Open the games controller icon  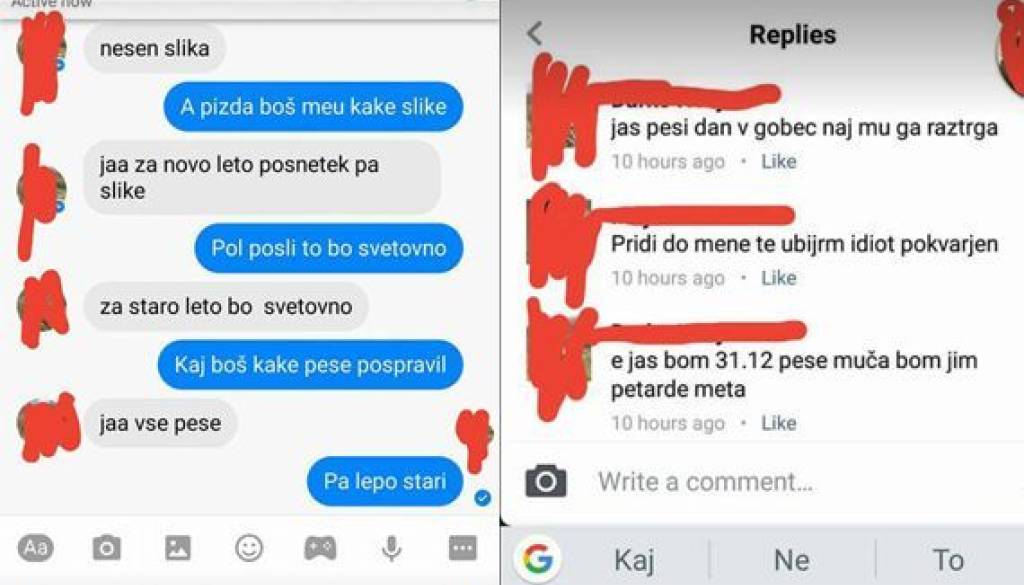(320, 548)
